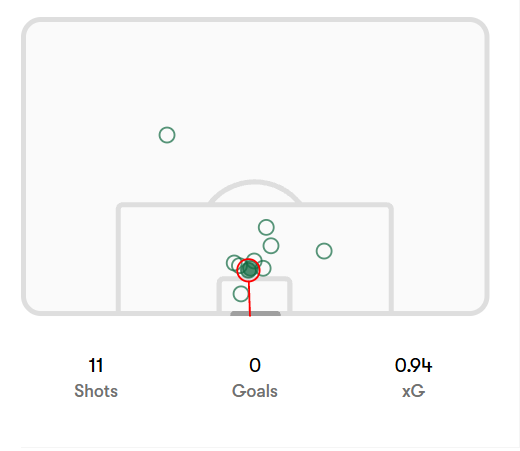Click the 0 goals count
520x451 pixels.
click(255, 365)
